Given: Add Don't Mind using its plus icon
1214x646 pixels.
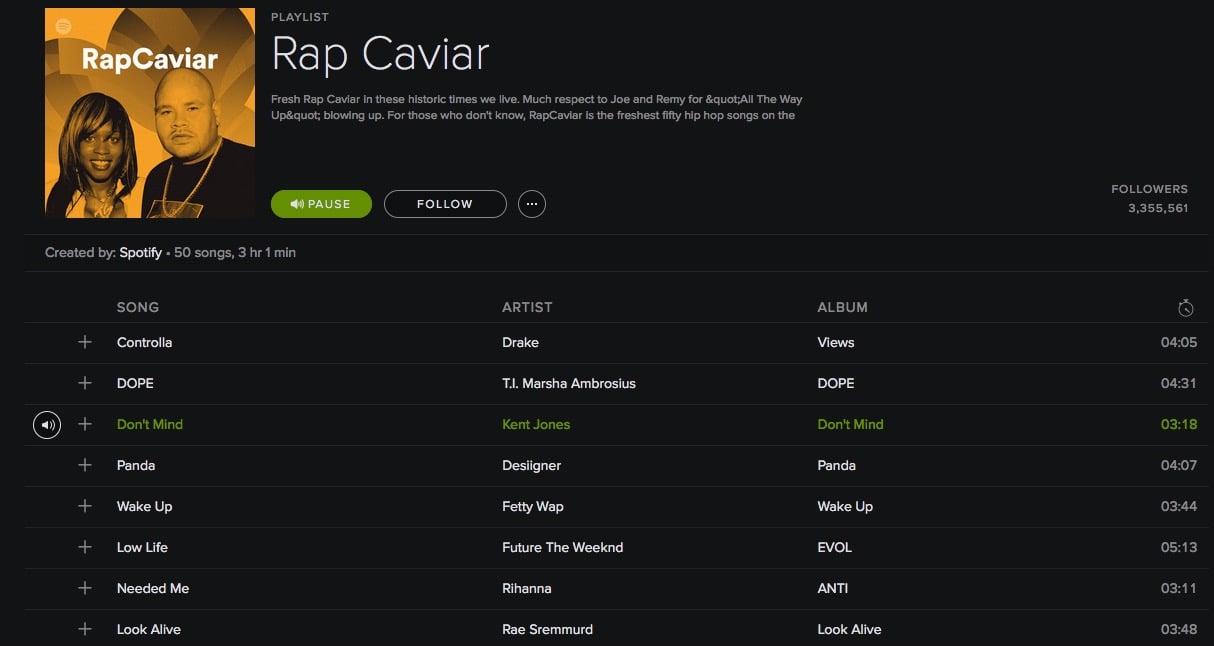Looking at the screenshot, I should pyautogui.click(x=85, y=424).
